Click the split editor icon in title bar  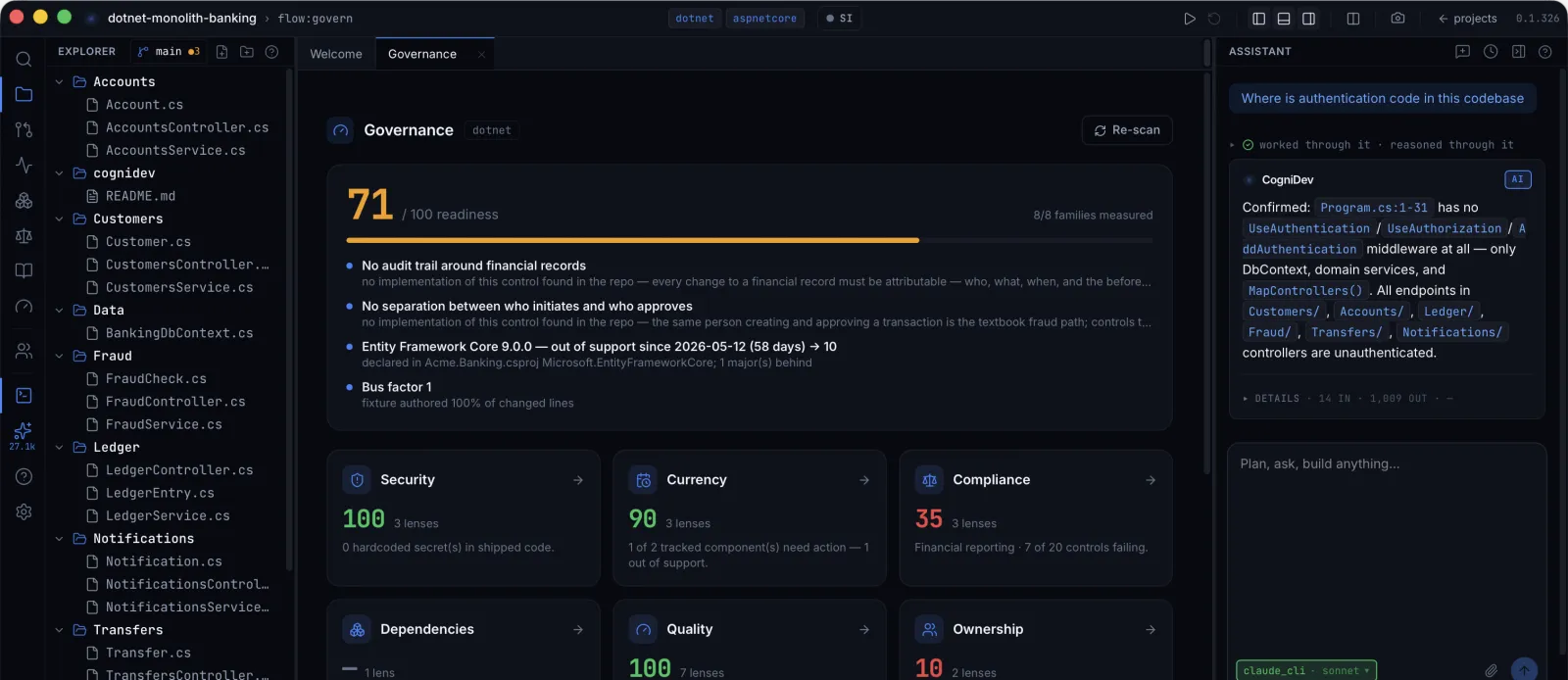[1353, 19]
